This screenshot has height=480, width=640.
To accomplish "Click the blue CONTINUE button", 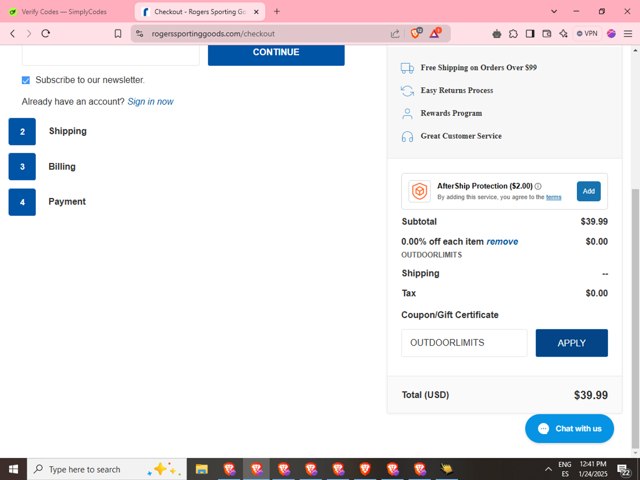I will (276, 55).
